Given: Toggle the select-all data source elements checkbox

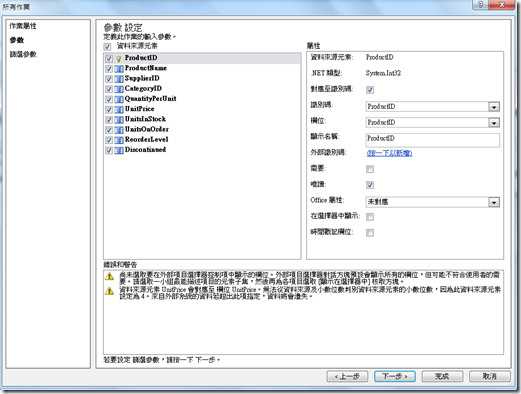Looking at the screenshot, I should click(x=107, y=46).
